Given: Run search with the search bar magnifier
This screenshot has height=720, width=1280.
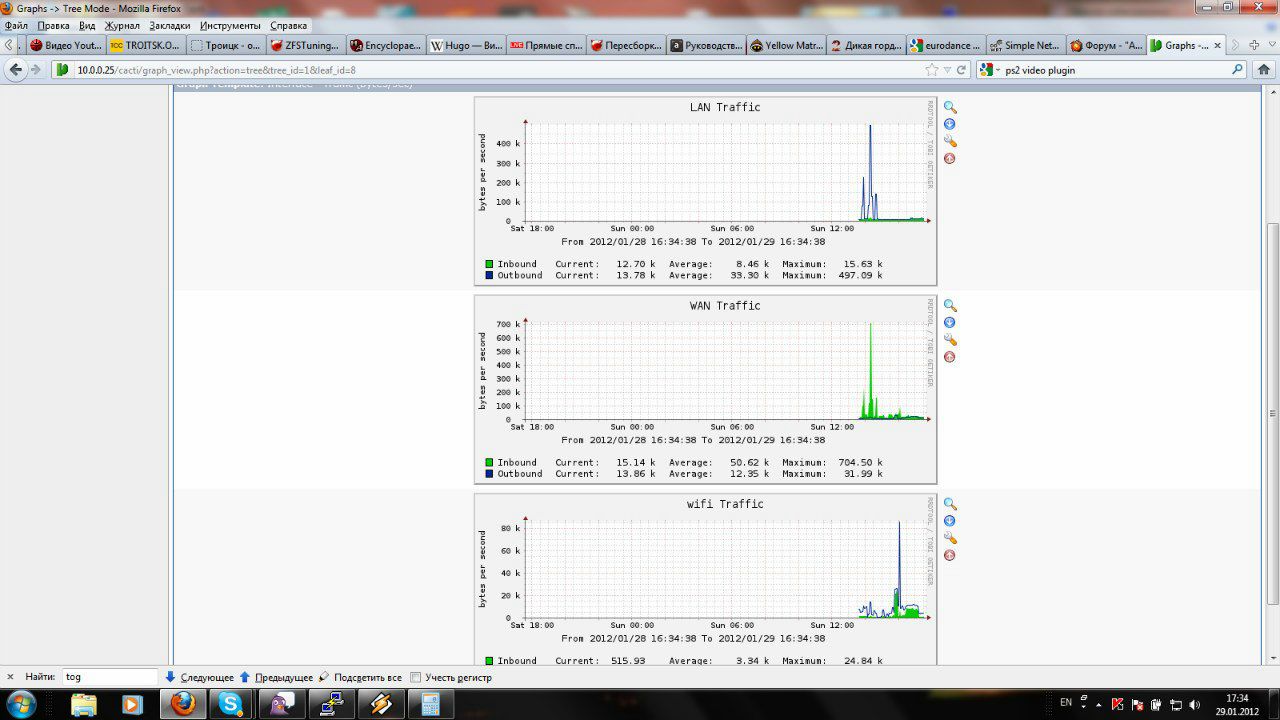Looking at the screenshot, I should pos(1237,70).
